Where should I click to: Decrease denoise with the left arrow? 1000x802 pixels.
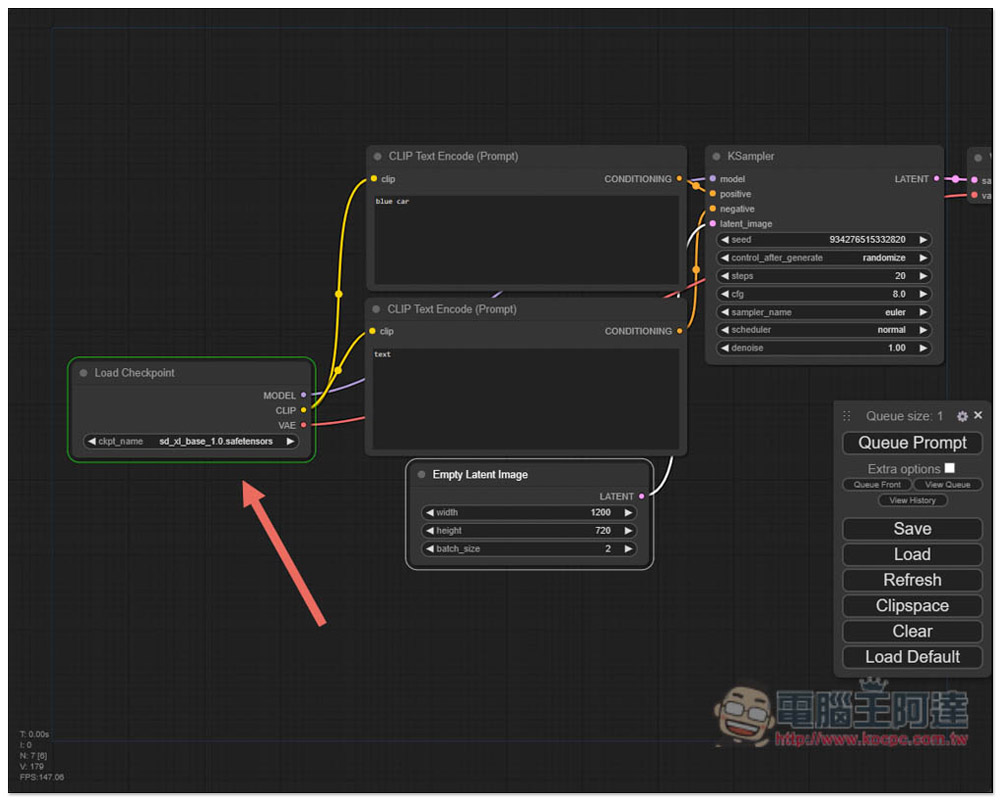[724, 349]
